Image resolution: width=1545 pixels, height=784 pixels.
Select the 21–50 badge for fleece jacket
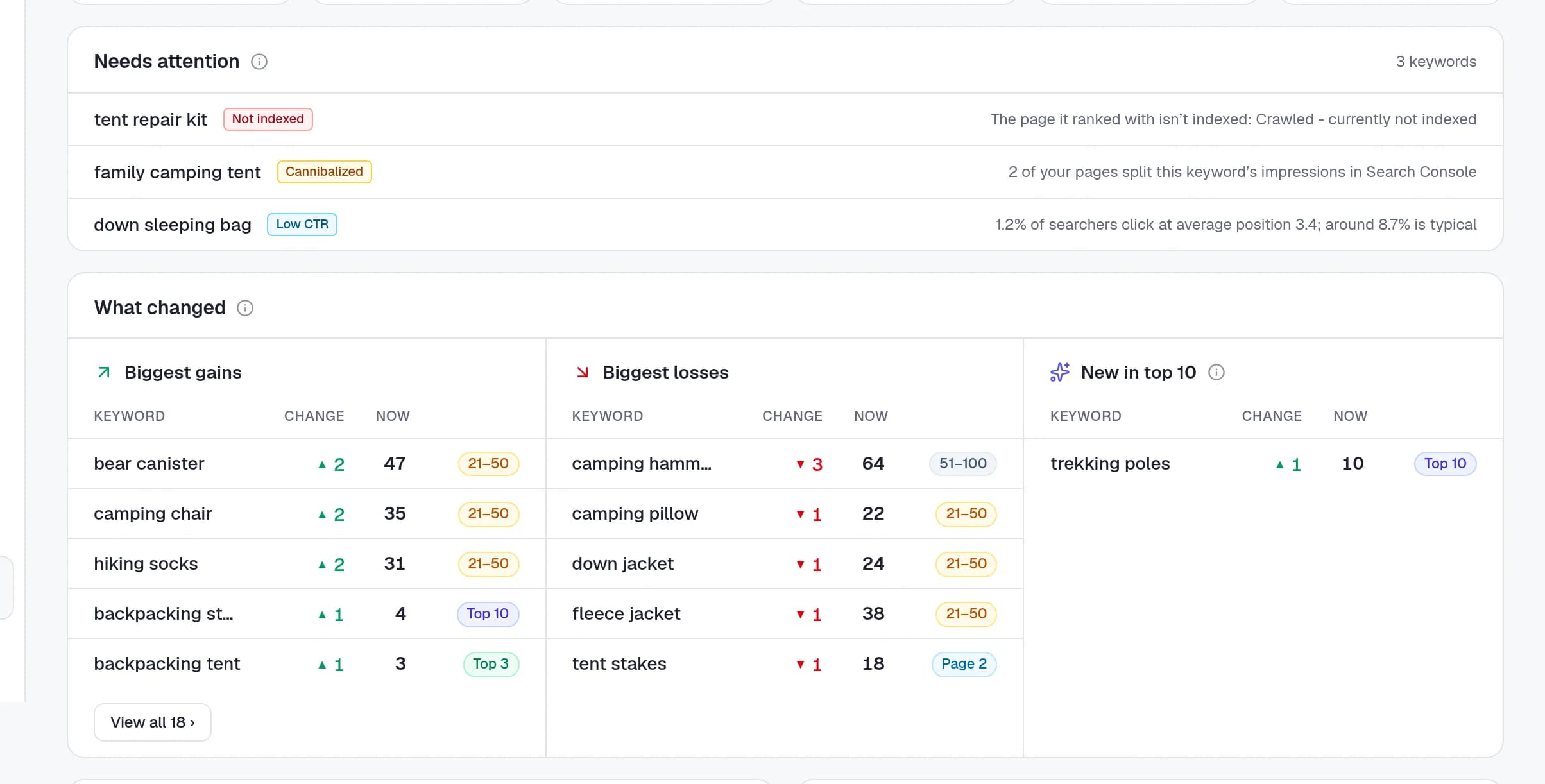pyautogui.click(x=966, y=614)
